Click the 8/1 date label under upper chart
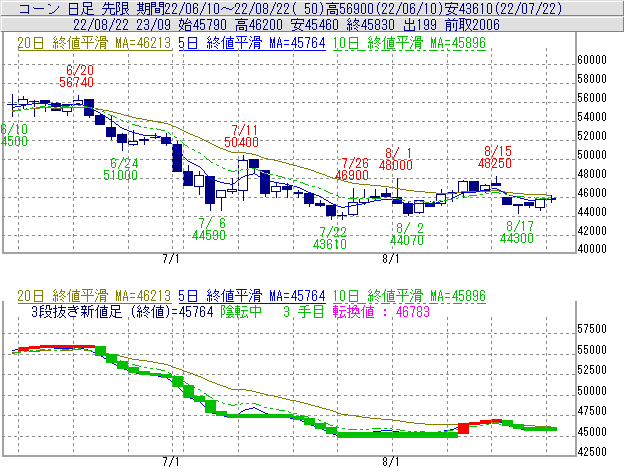 point(391,259)
